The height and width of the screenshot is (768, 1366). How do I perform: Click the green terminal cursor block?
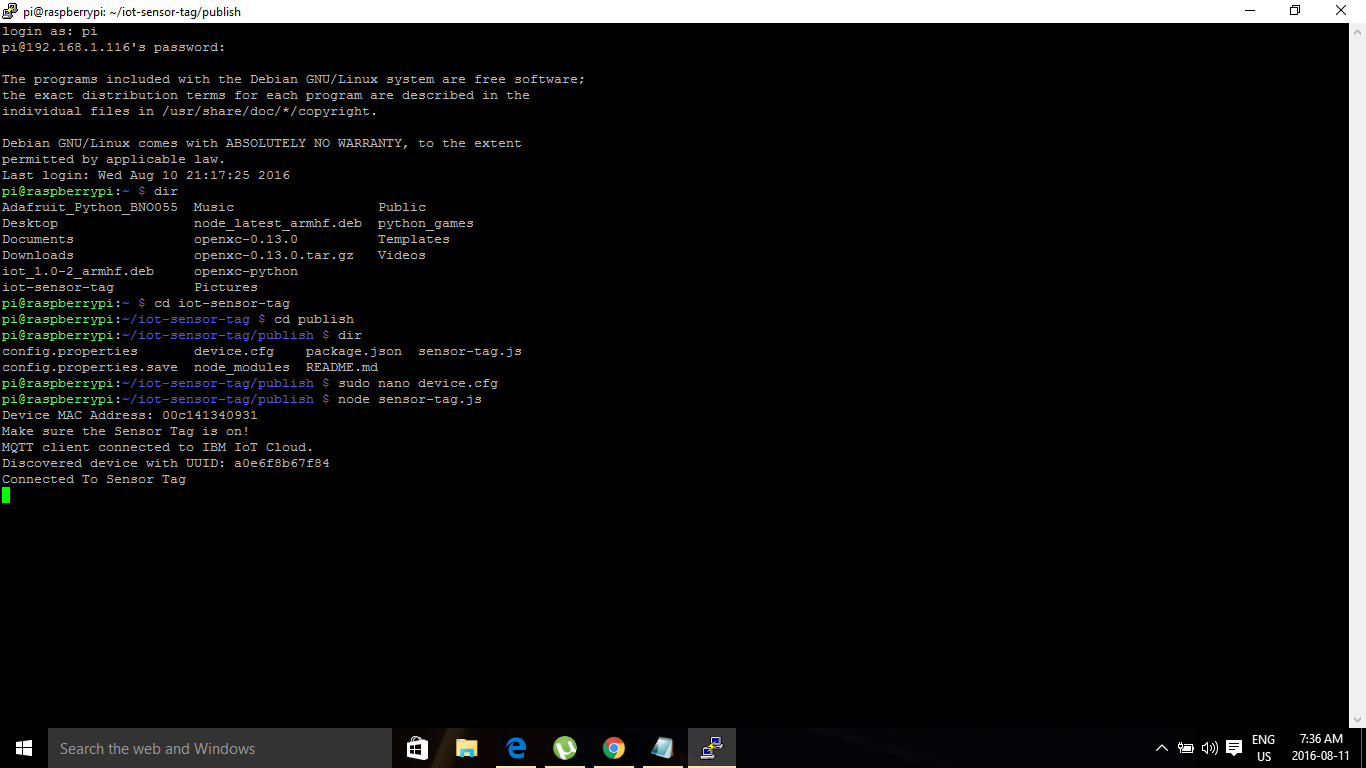tap(6, 495)
